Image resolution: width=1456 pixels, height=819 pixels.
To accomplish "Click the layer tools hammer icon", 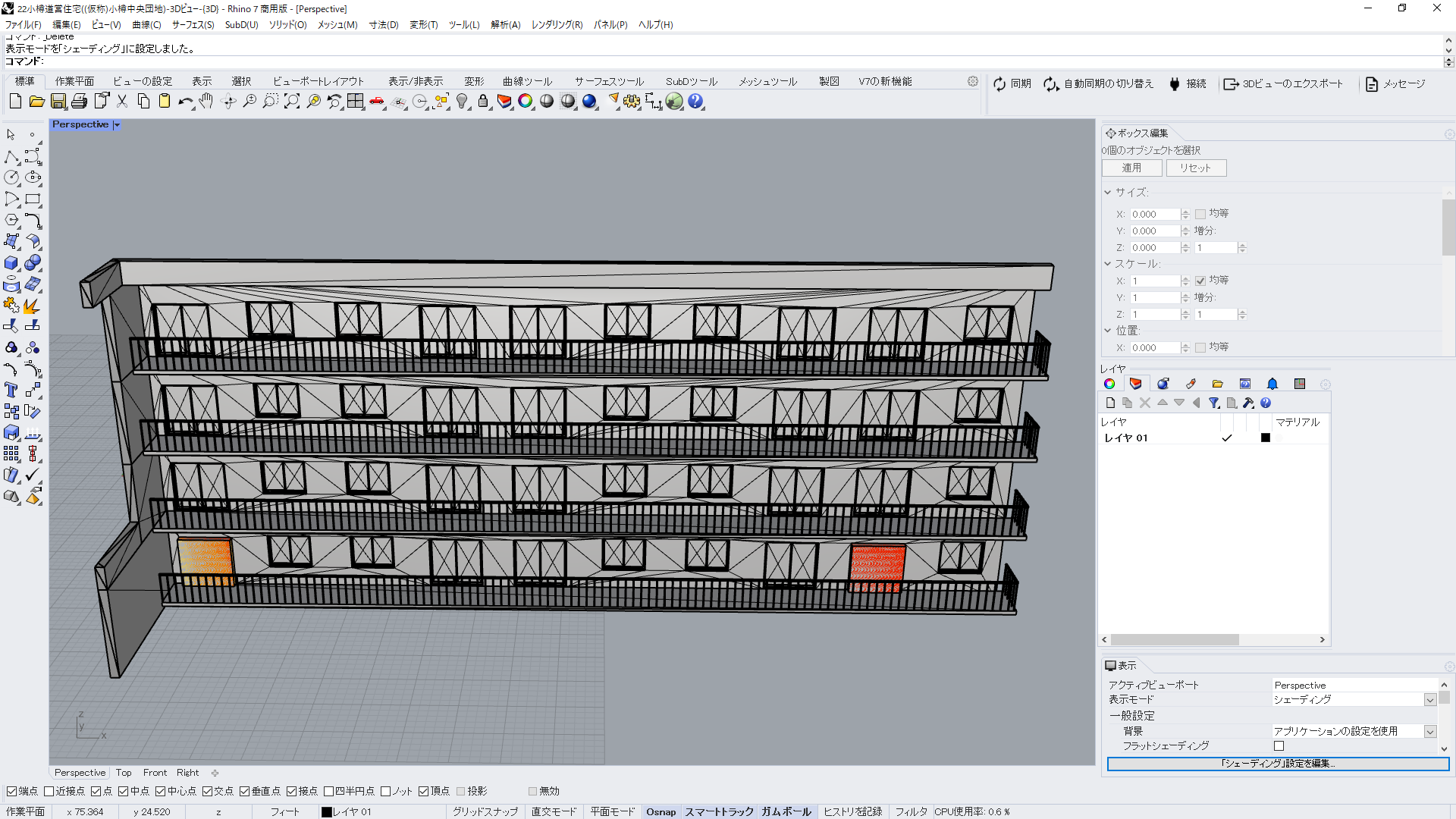I will (x=1248, y=403).
